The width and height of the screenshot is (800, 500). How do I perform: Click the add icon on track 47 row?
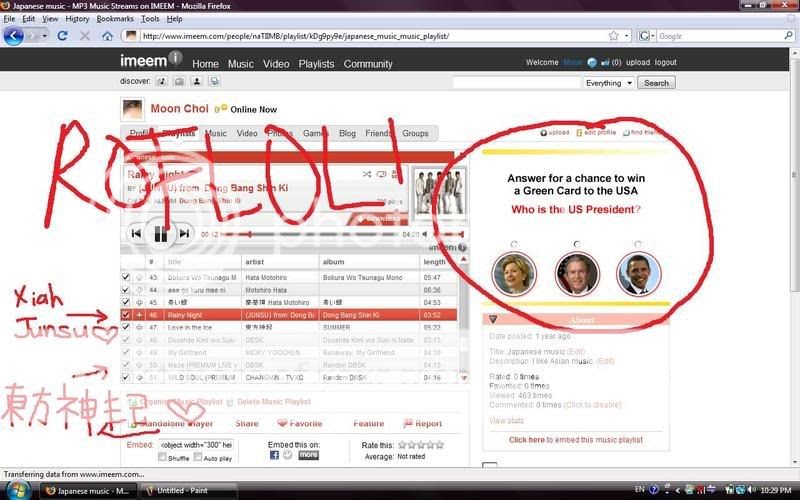139,328
